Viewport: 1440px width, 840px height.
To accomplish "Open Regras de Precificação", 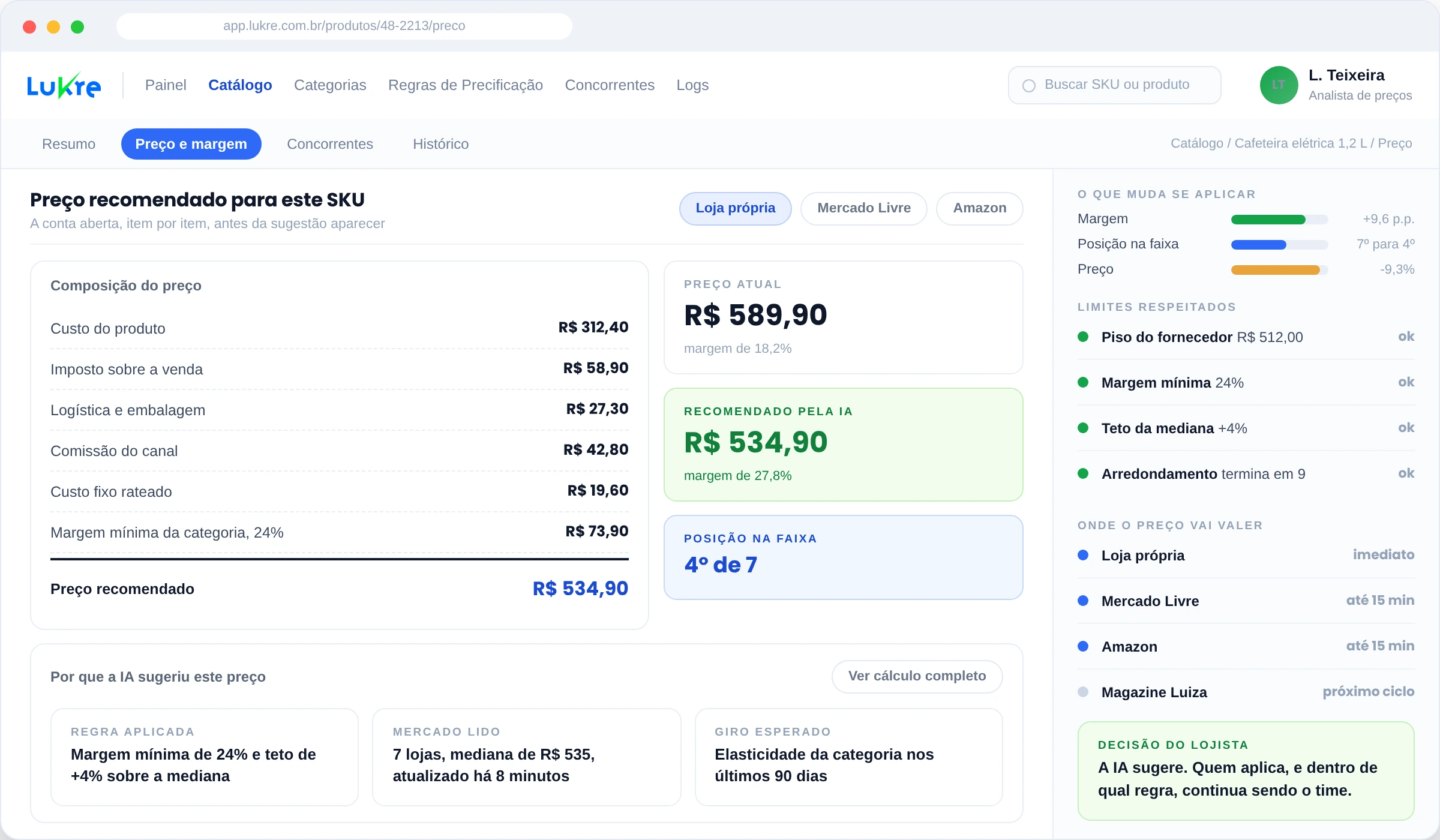I will pyautogui.click(x=466, y=85).
